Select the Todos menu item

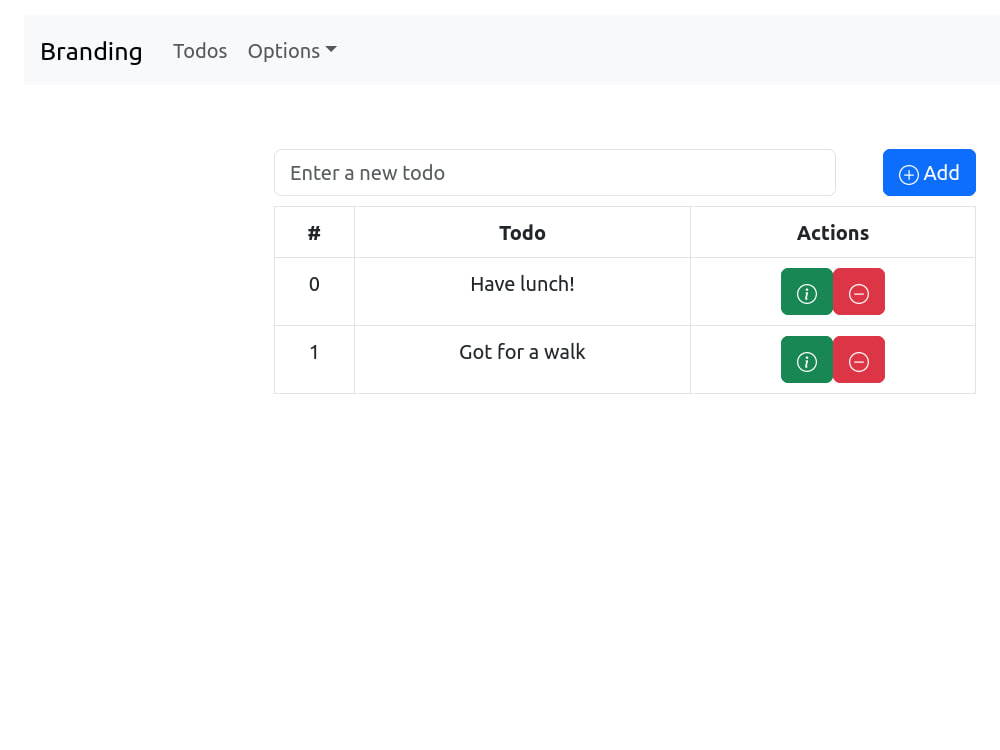[200, 50]
